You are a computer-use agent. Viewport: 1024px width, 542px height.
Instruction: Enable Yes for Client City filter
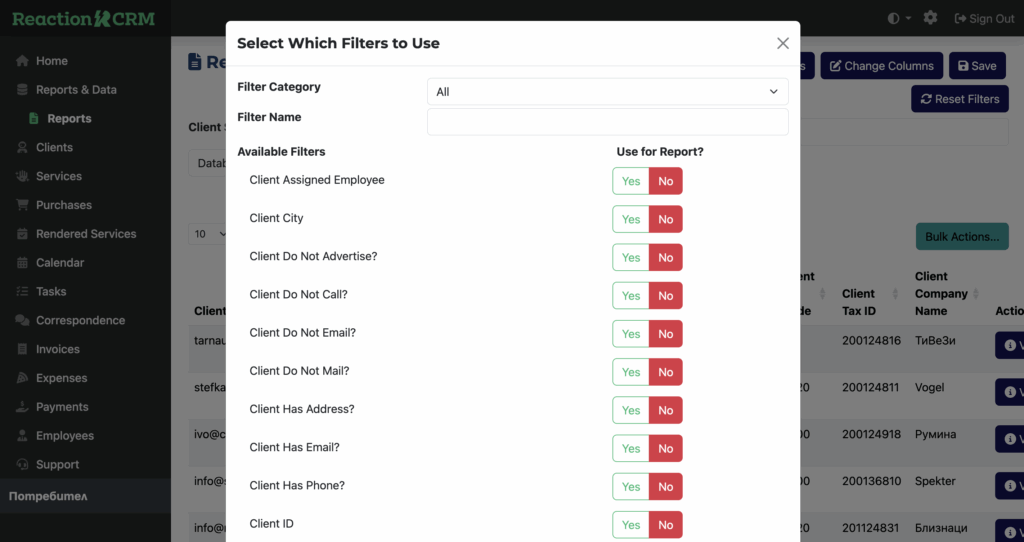point(631,219)
